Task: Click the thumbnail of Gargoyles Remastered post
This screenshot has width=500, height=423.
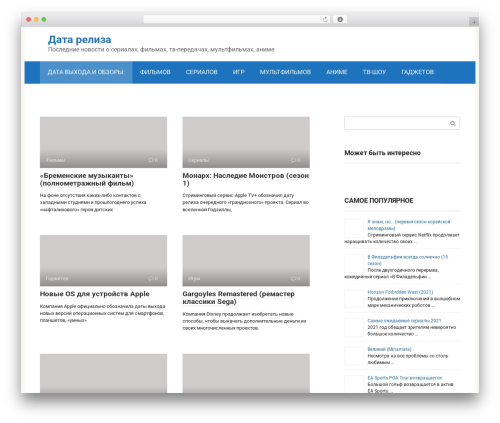Action: (246, 260)
